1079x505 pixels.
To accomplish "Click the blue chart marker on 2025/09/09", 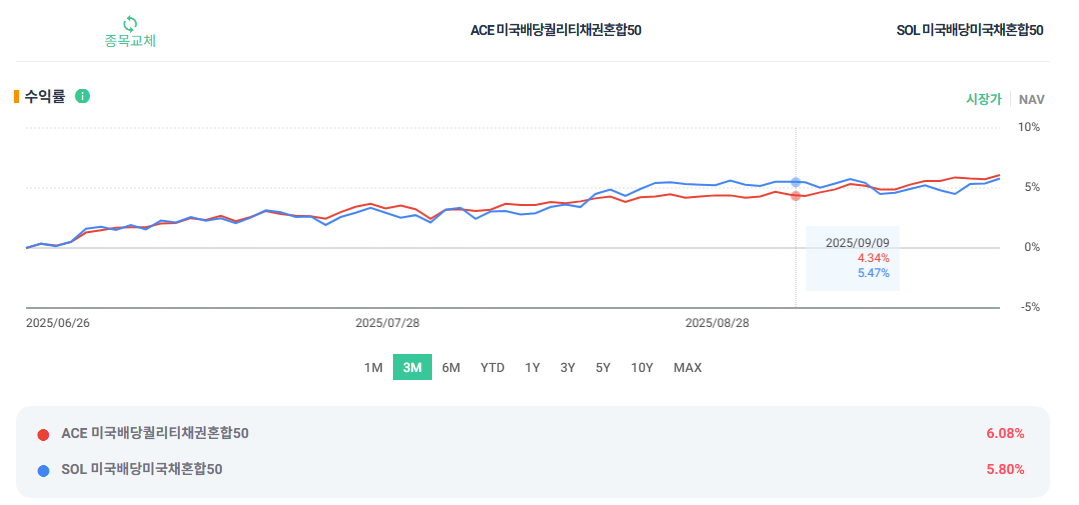I will click(795, 182).
